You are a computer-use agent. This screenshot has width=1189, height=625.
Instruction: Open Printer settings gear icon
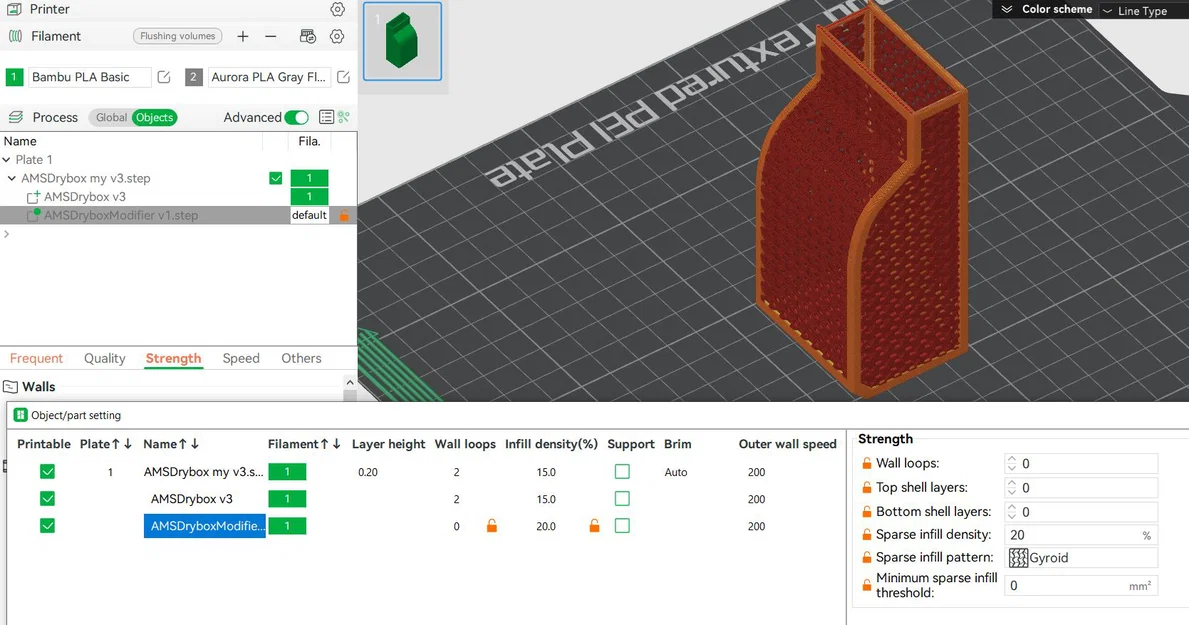pos(337,9)
